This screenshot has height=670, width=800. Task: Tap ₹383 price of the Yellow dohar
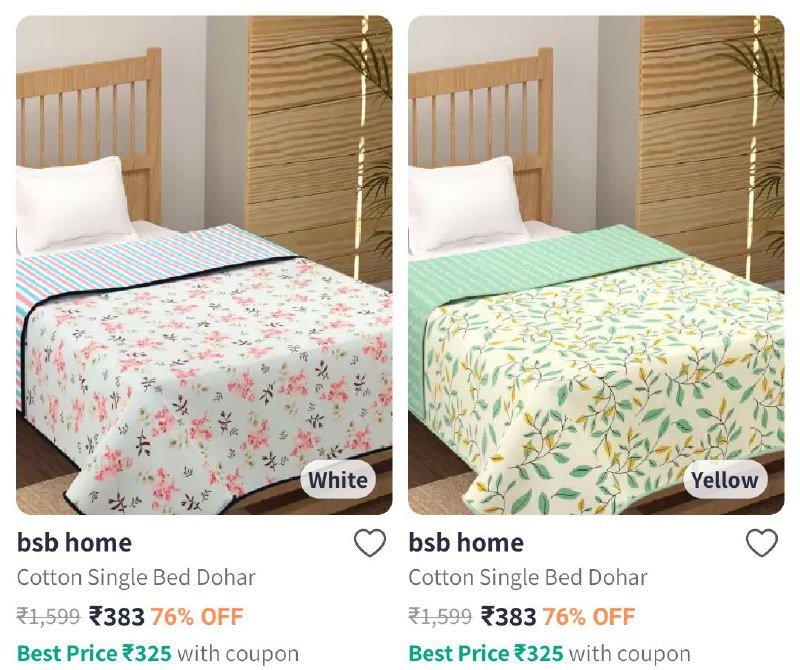click(509, 616)
